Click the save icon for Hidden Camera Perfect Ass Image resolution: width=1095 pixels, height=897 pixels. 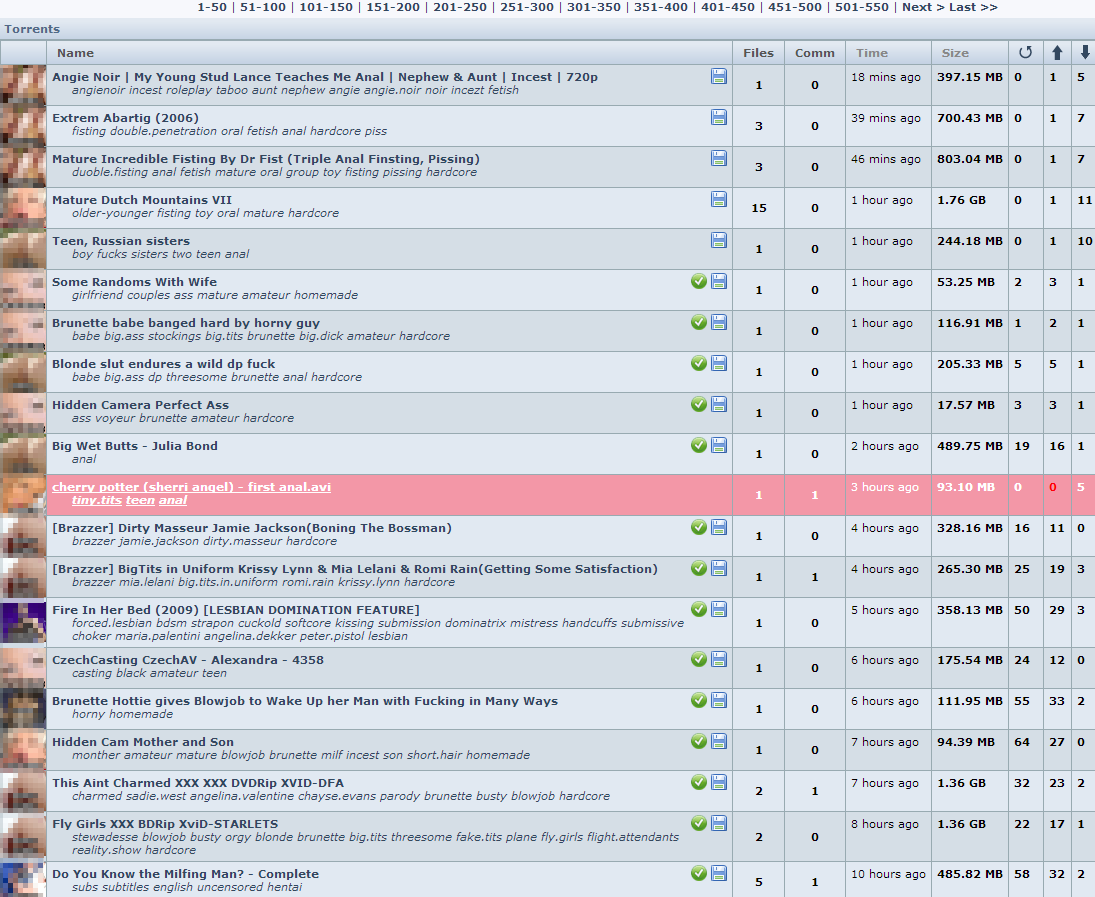pyautogui.click(x=719, y=404)
